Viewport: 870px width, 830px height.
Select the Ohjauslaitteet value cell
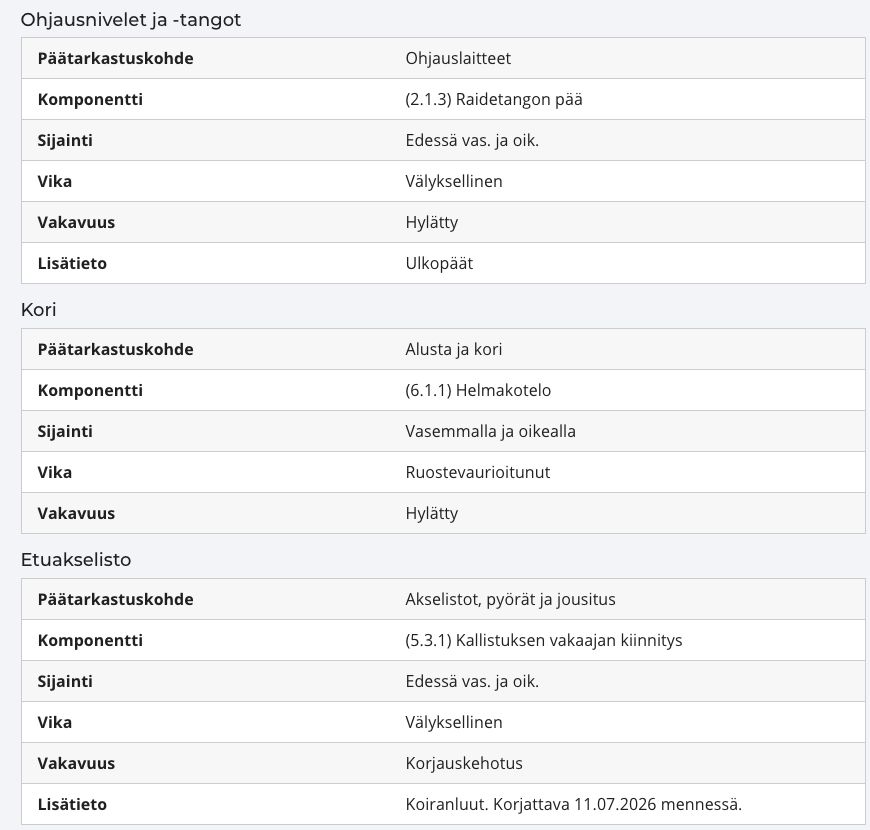pyautogui.click(x=458, y=58)
